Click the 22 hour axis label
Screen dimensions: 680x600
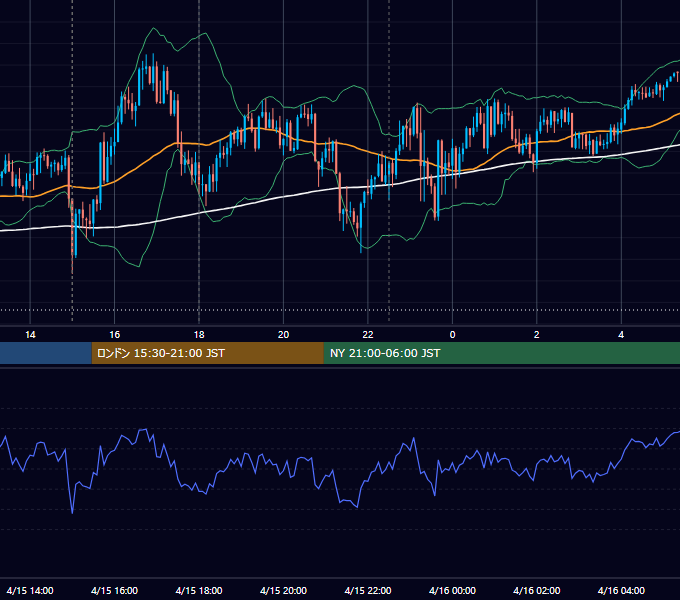click(x=368, y=335)
